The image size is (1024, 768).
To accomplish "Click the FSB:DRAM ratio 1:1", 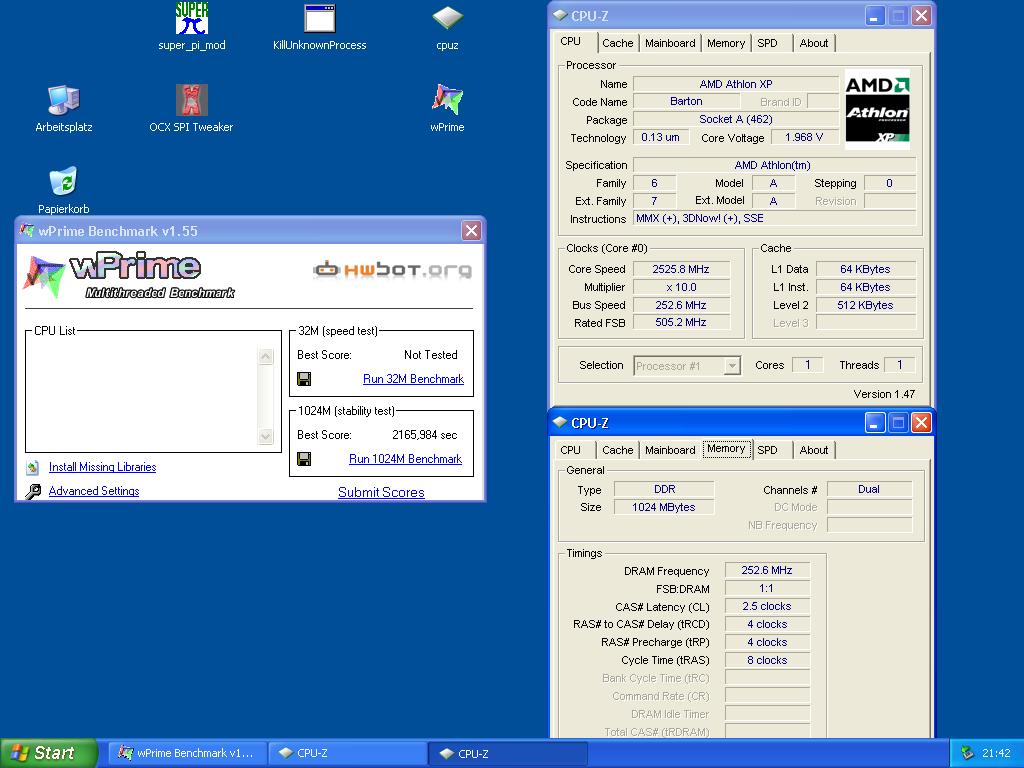I will click(x=767, y=588).
